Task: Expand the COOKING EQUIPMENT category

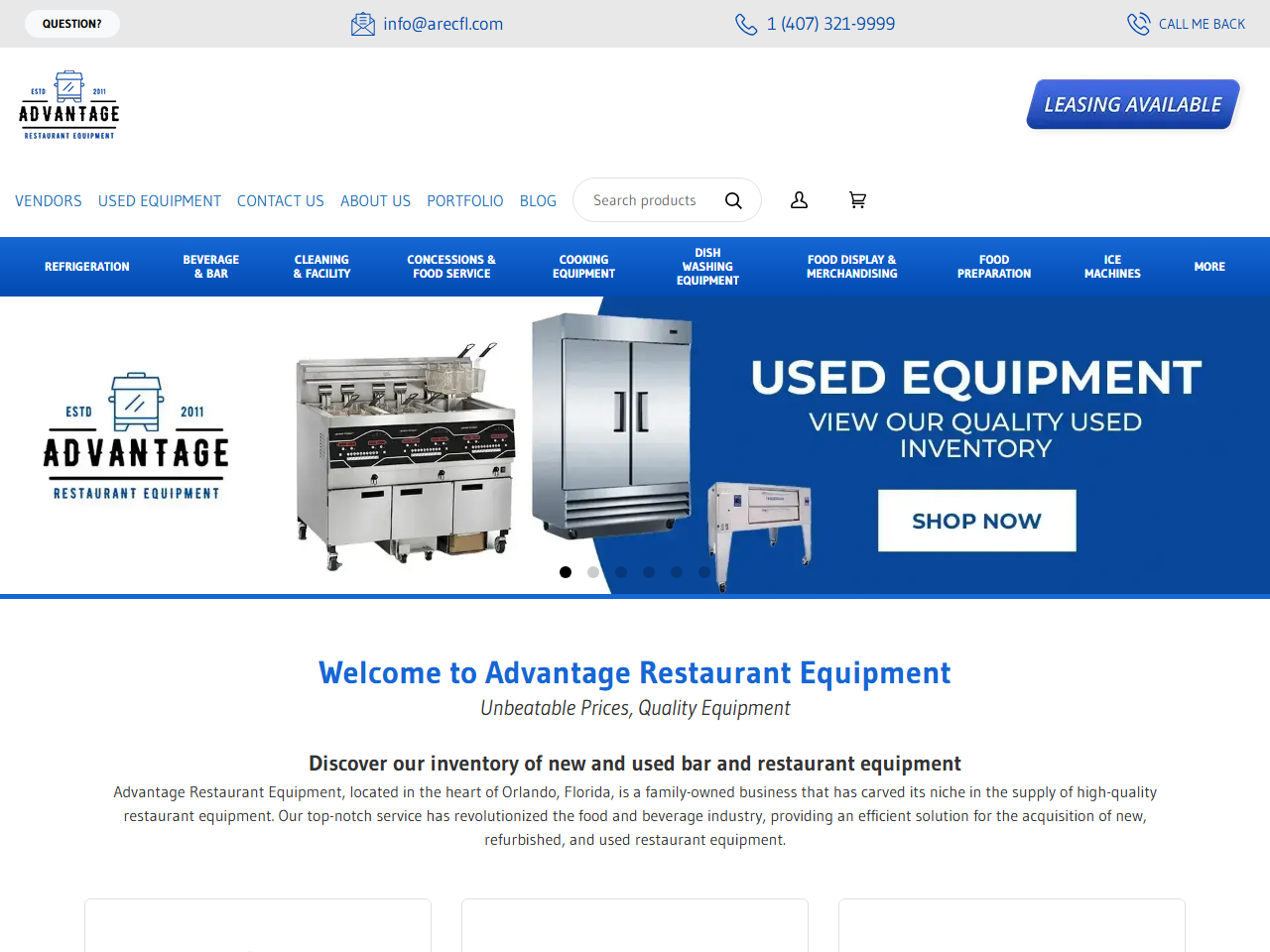Action: [x=584, y=267]
